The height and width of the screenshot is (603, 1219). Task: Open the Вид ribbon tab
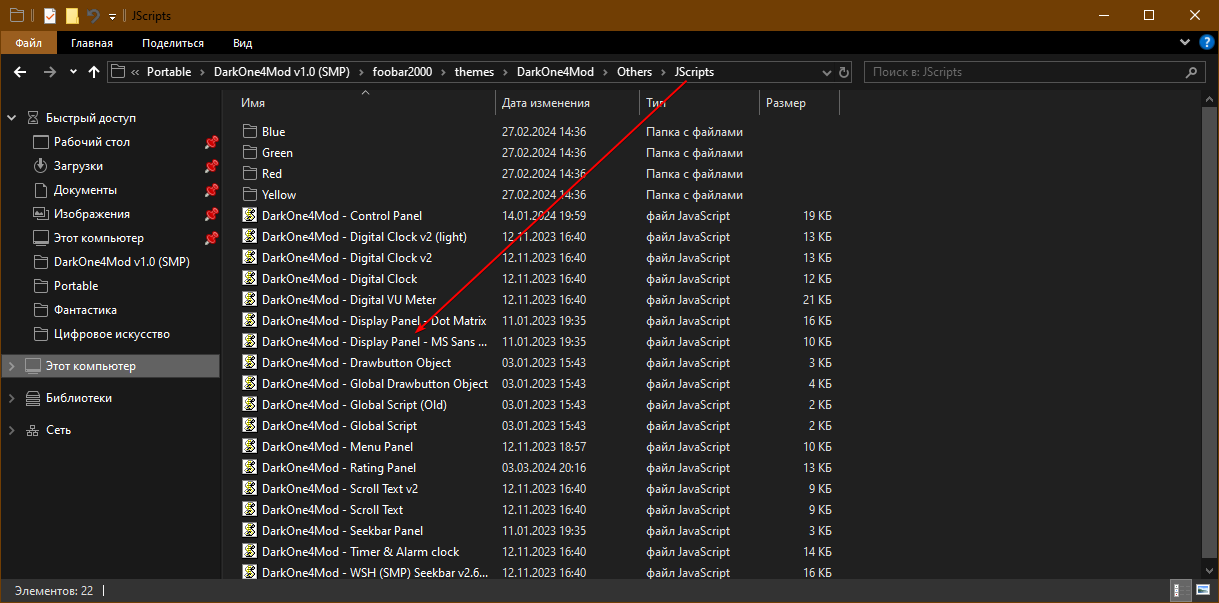[242, 43]
